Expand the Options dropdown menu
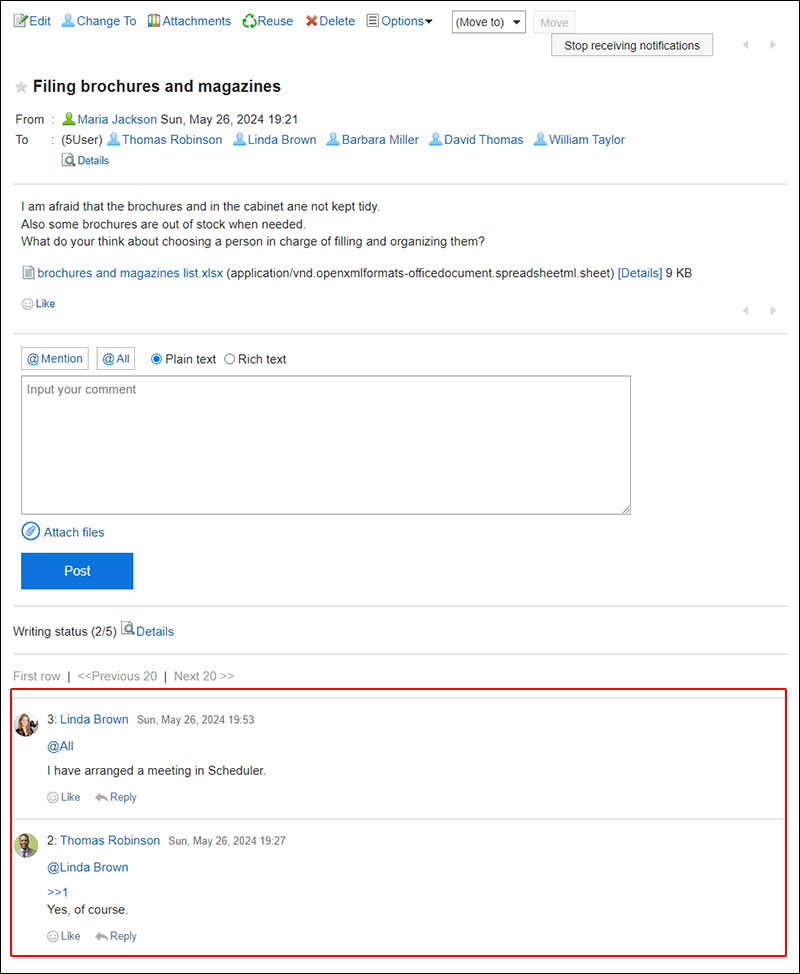 [x=399, y=21]
